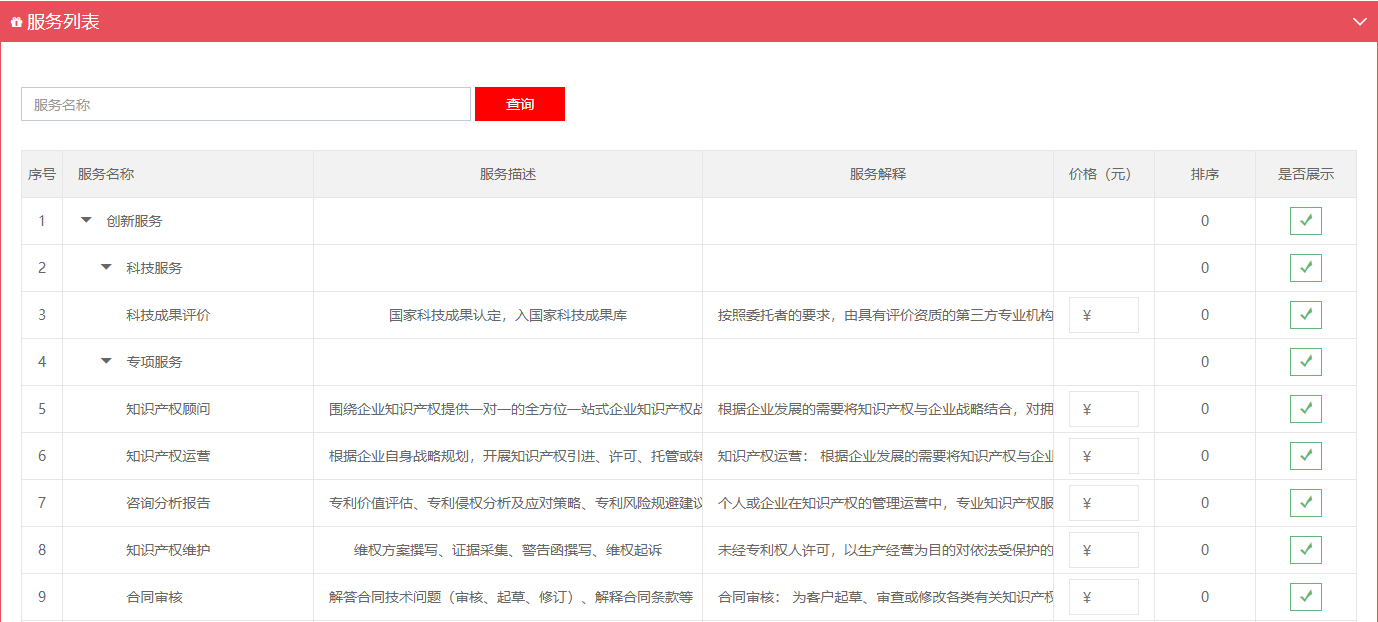Click explanation starting 按照委托者的要求
Viewport: 1378px width, 622px height.
(x=885, y=315)
